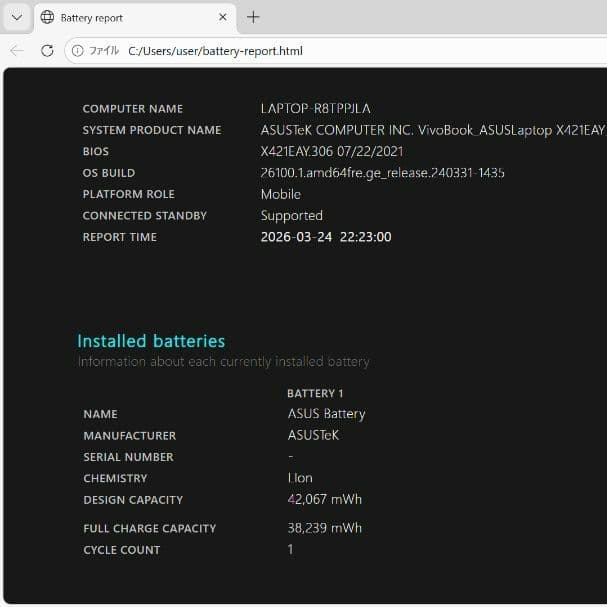Click the battery NAME label
Screen dimensions: 607x607
100,414
